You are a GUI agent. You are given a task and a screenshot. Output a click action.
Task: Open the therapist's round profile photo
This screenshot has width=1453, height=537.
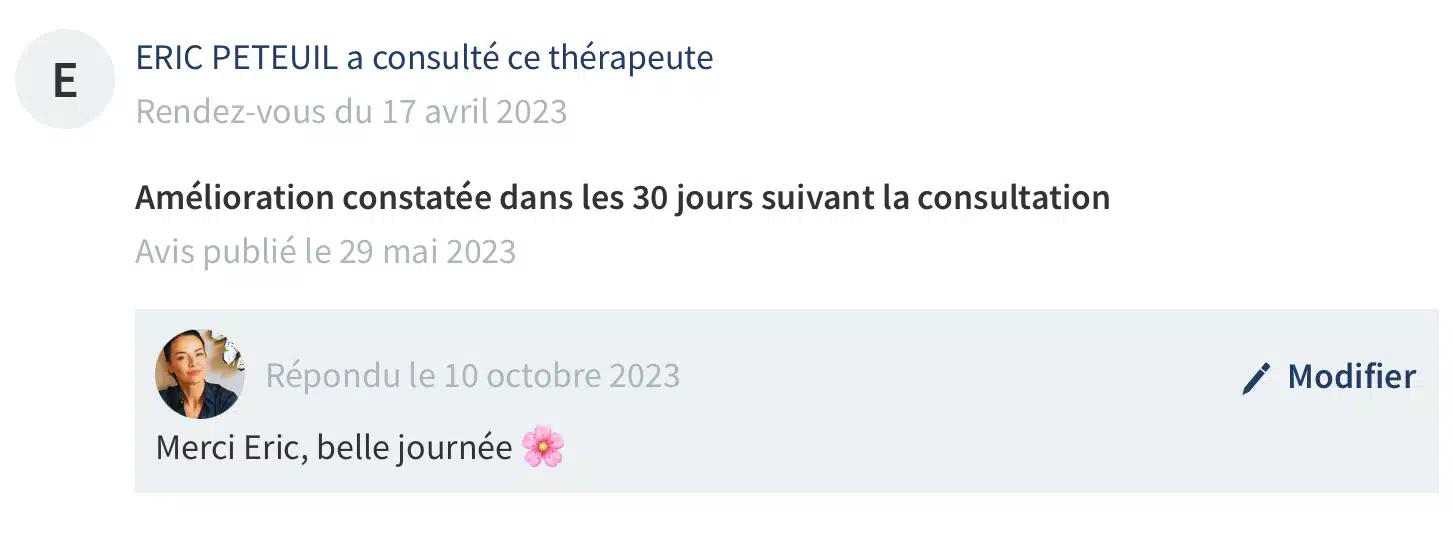(x=200, y=374)
